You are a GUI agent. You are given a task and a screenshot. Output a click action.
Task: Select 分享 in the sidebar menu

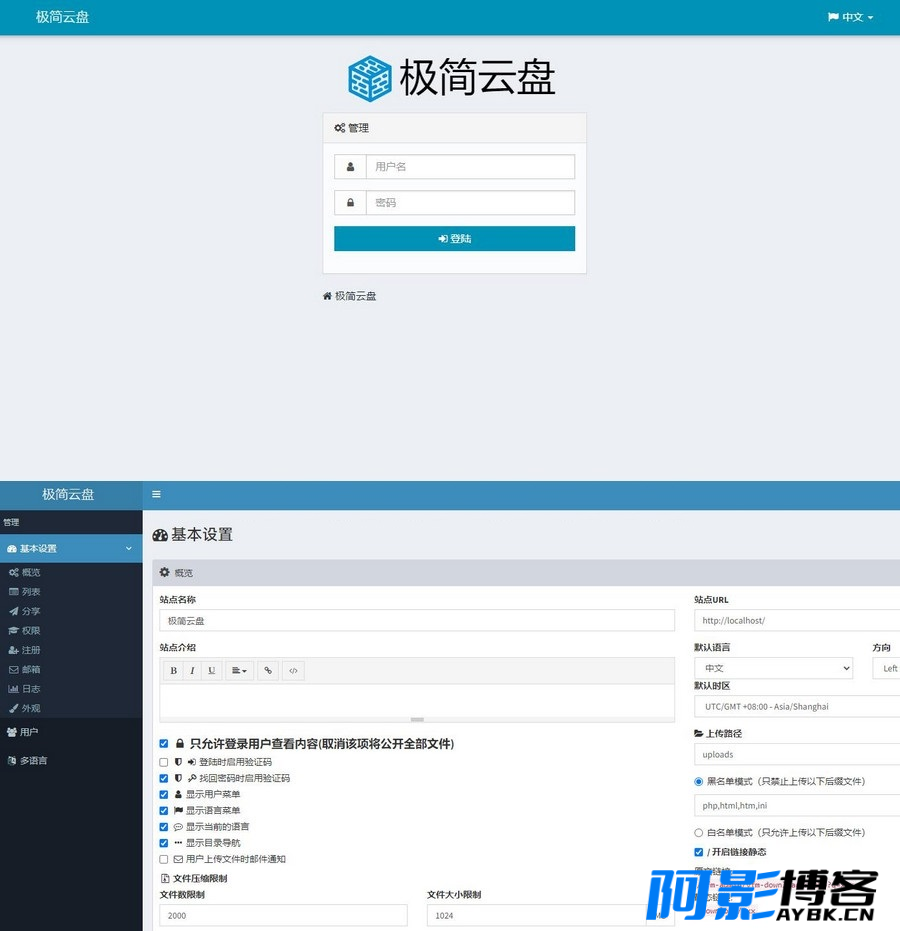[31, 611]
